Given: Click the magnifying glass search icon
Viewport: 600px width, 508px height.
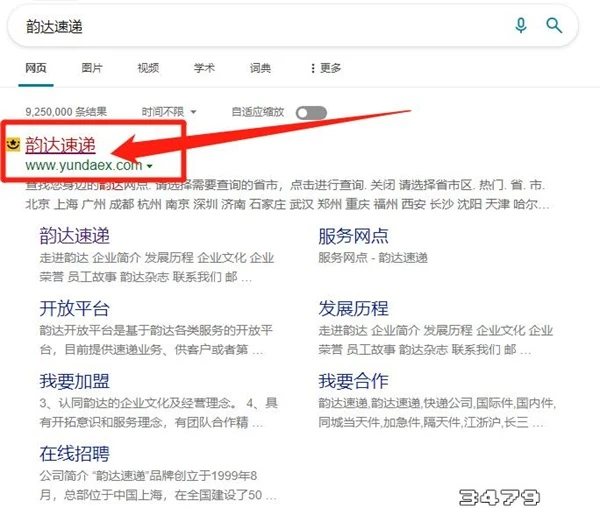Looking at the screenshot, I should pos(553,25).
